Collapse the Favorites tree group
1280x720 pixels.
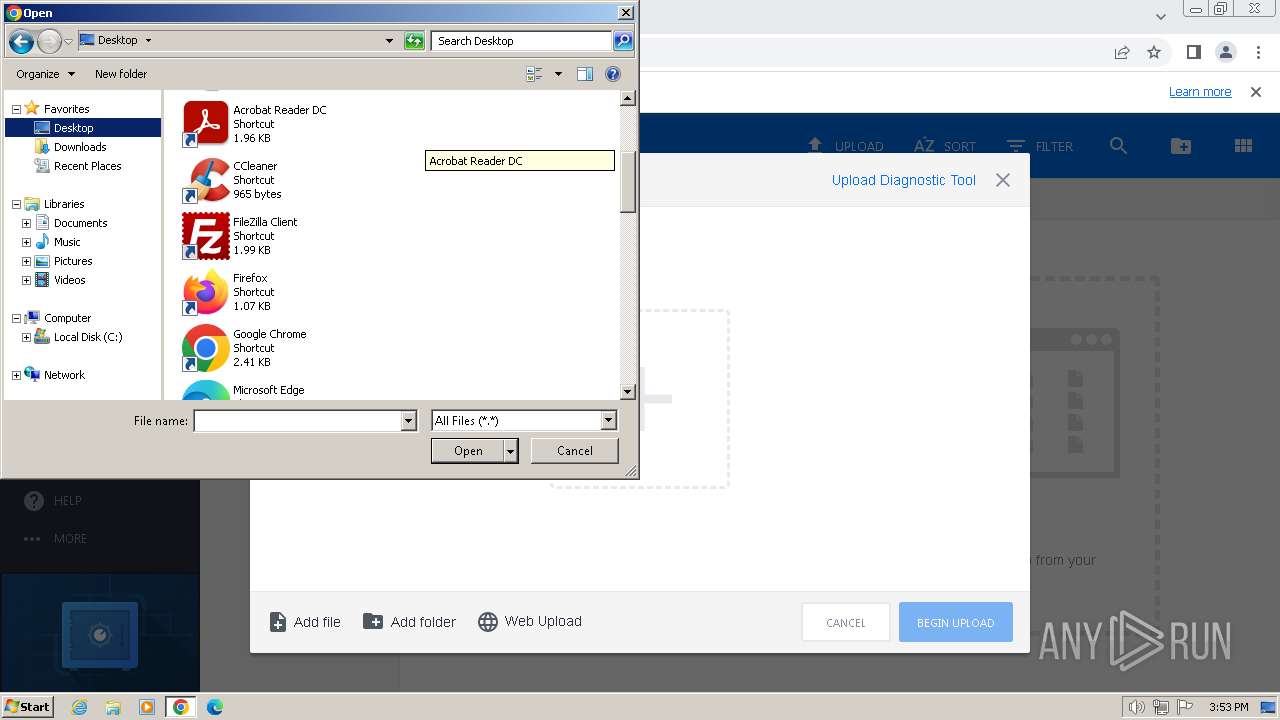tap(16, 109)
